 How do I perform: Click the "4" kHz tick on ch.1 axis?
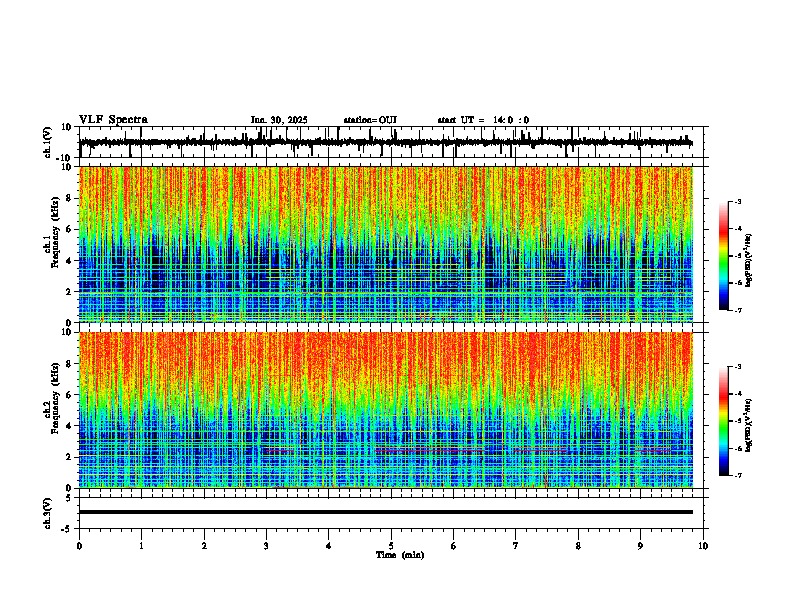(70, 261)
